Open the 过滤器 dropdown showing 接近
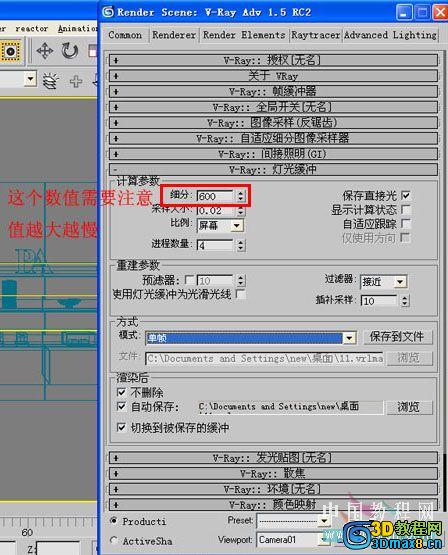The width and height of the screenshot is (448, 555). [x=384, y=282]
